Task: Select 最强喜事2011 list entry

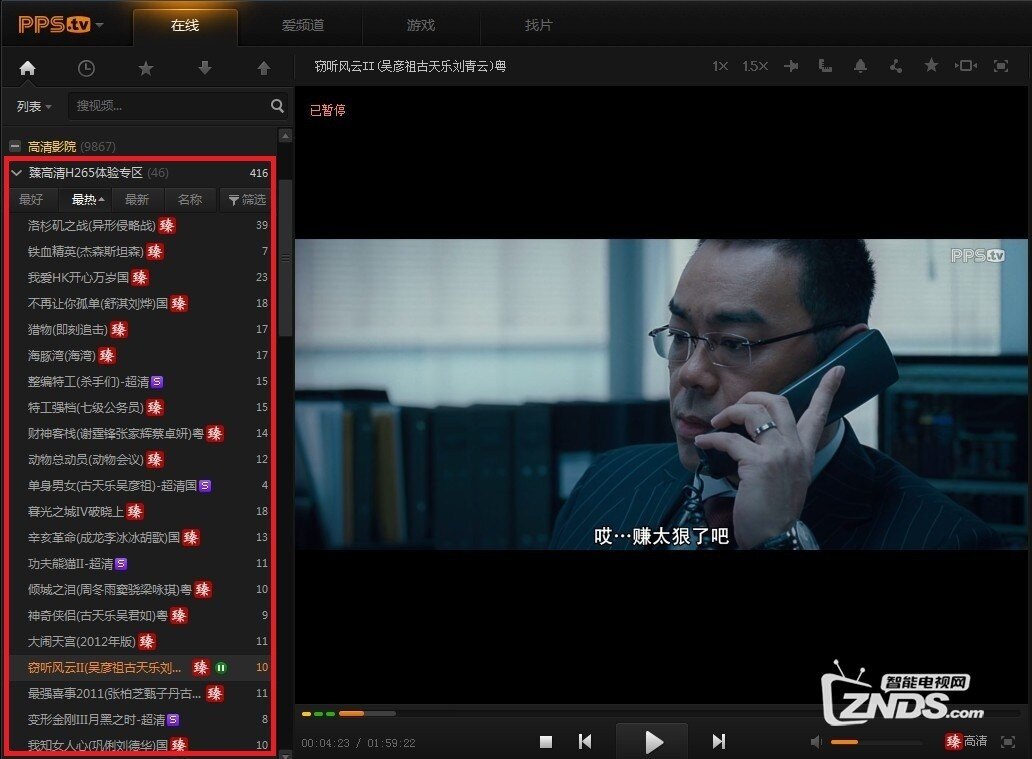Action: coord(142,693)
